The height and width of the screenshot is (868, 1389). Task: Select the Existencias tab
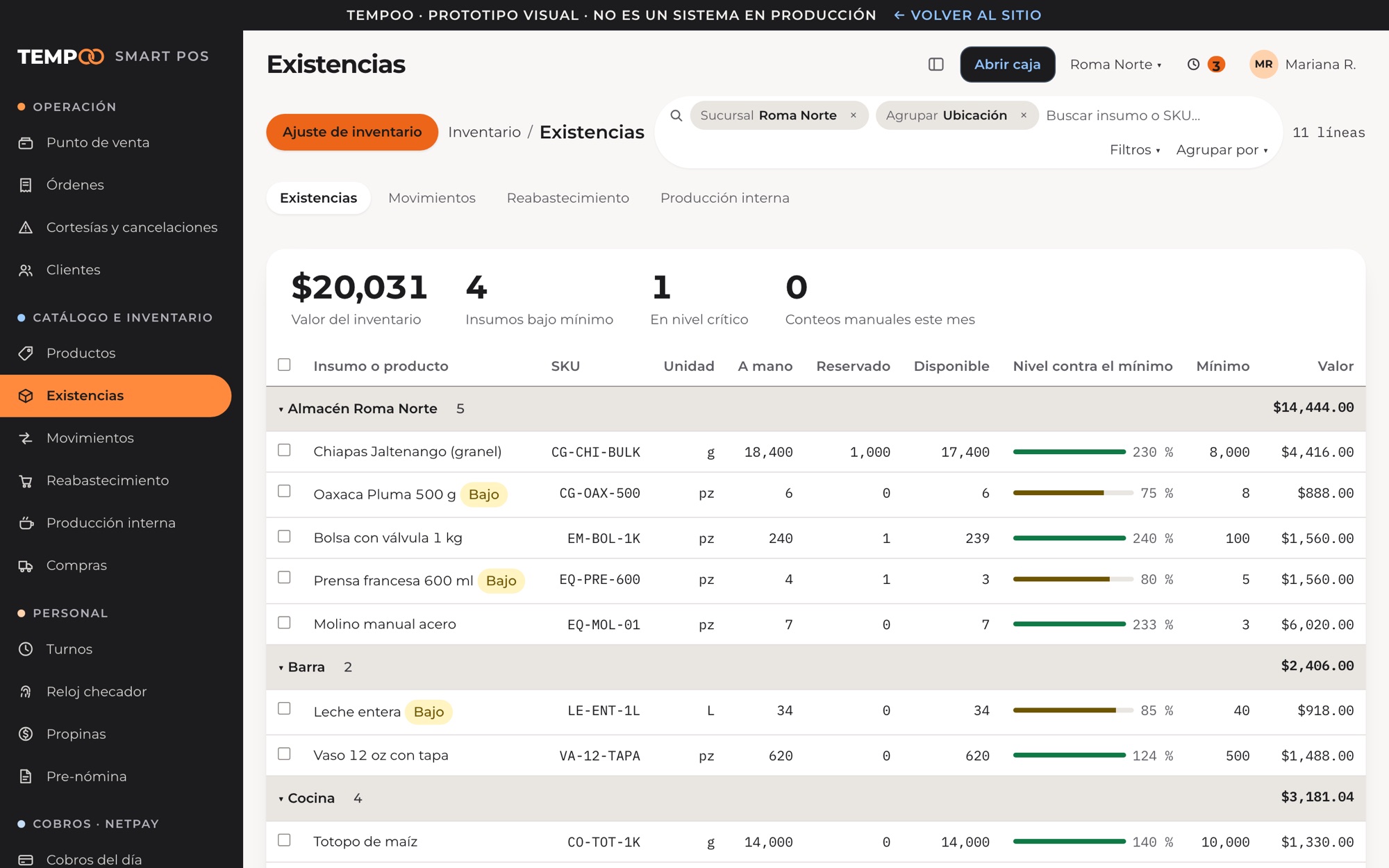click(x=319, y=199)
